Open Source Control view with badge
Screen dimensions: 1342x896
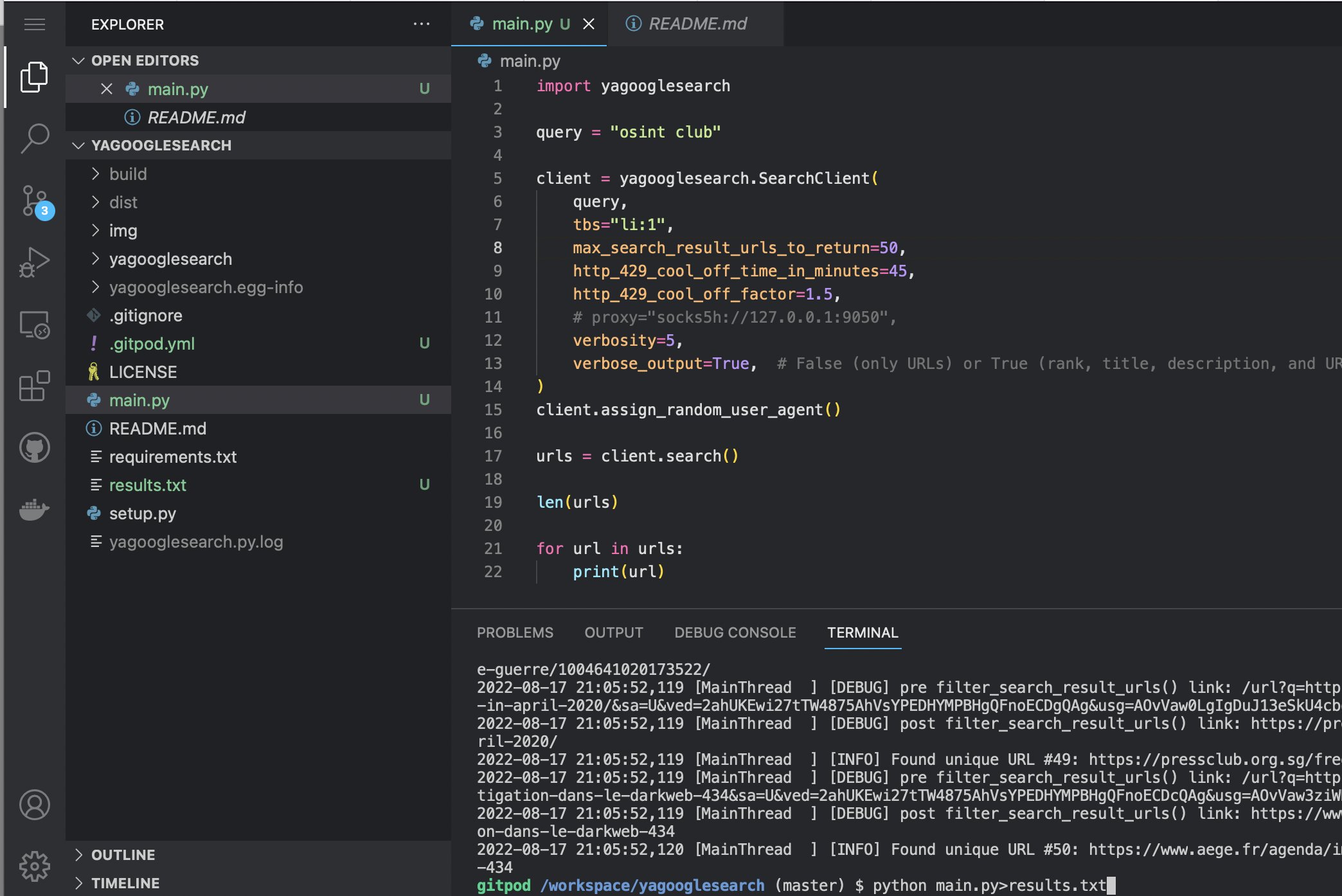35,201
